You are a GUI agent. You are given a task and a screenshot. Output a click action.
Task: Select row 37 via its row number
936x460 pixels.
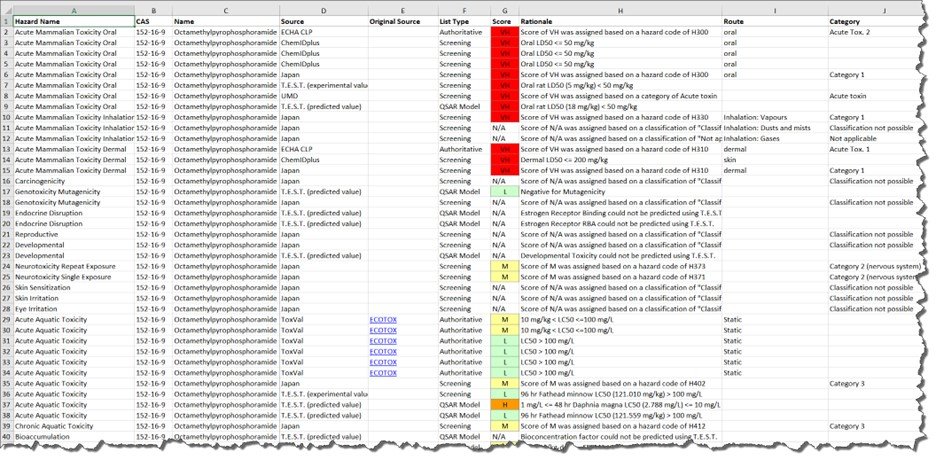(7, 405)
